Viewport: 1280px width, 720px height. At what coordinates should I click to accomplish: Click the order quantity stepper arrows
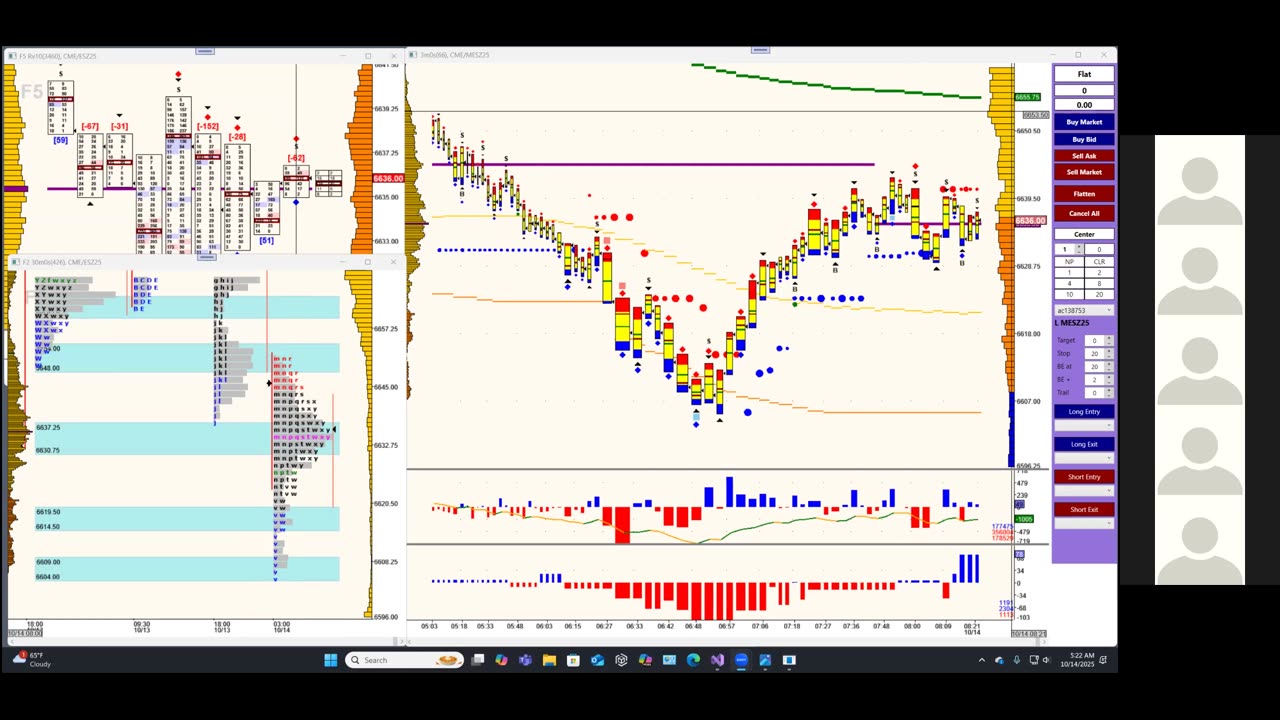(x=1078, y=249)
